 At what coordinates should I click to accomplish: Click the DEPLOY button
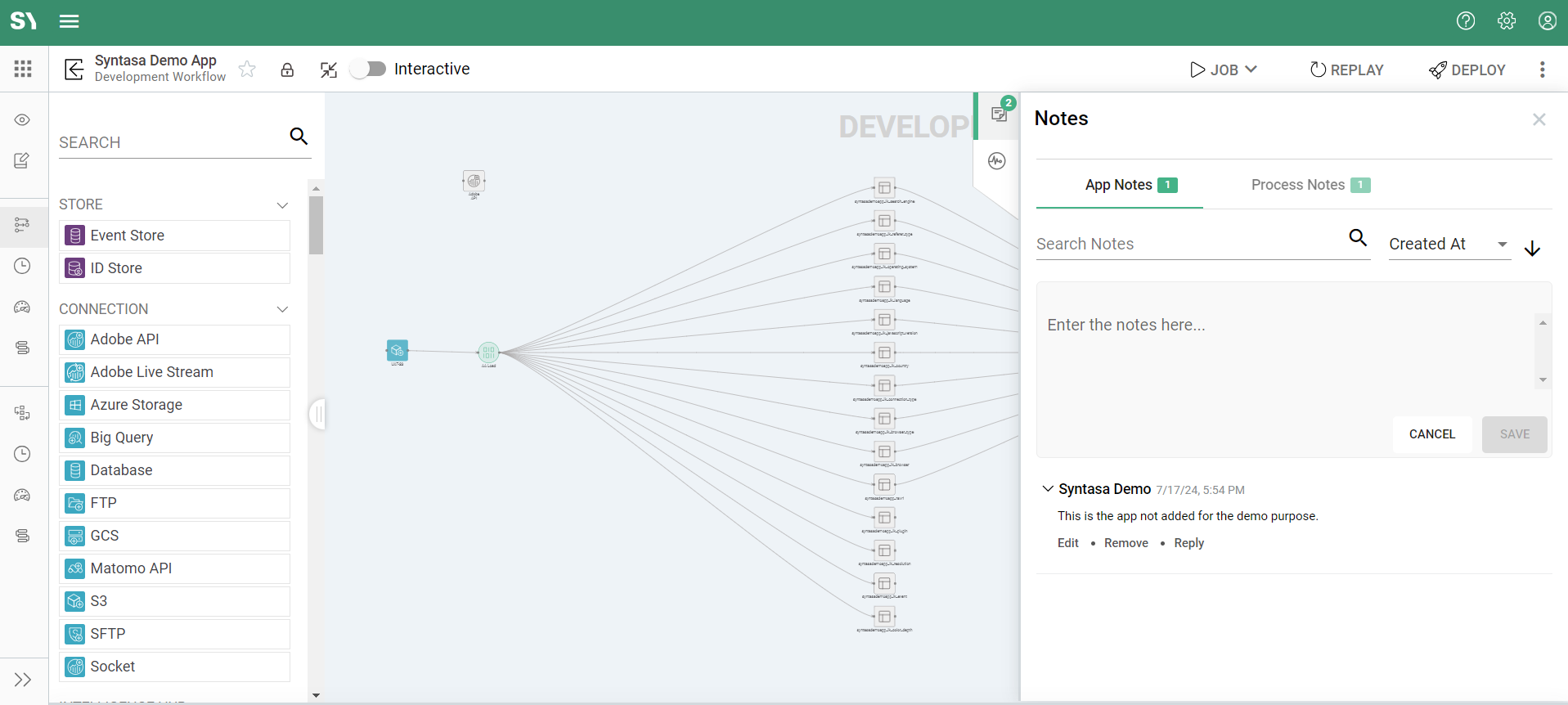click(x=1467, y=70)
